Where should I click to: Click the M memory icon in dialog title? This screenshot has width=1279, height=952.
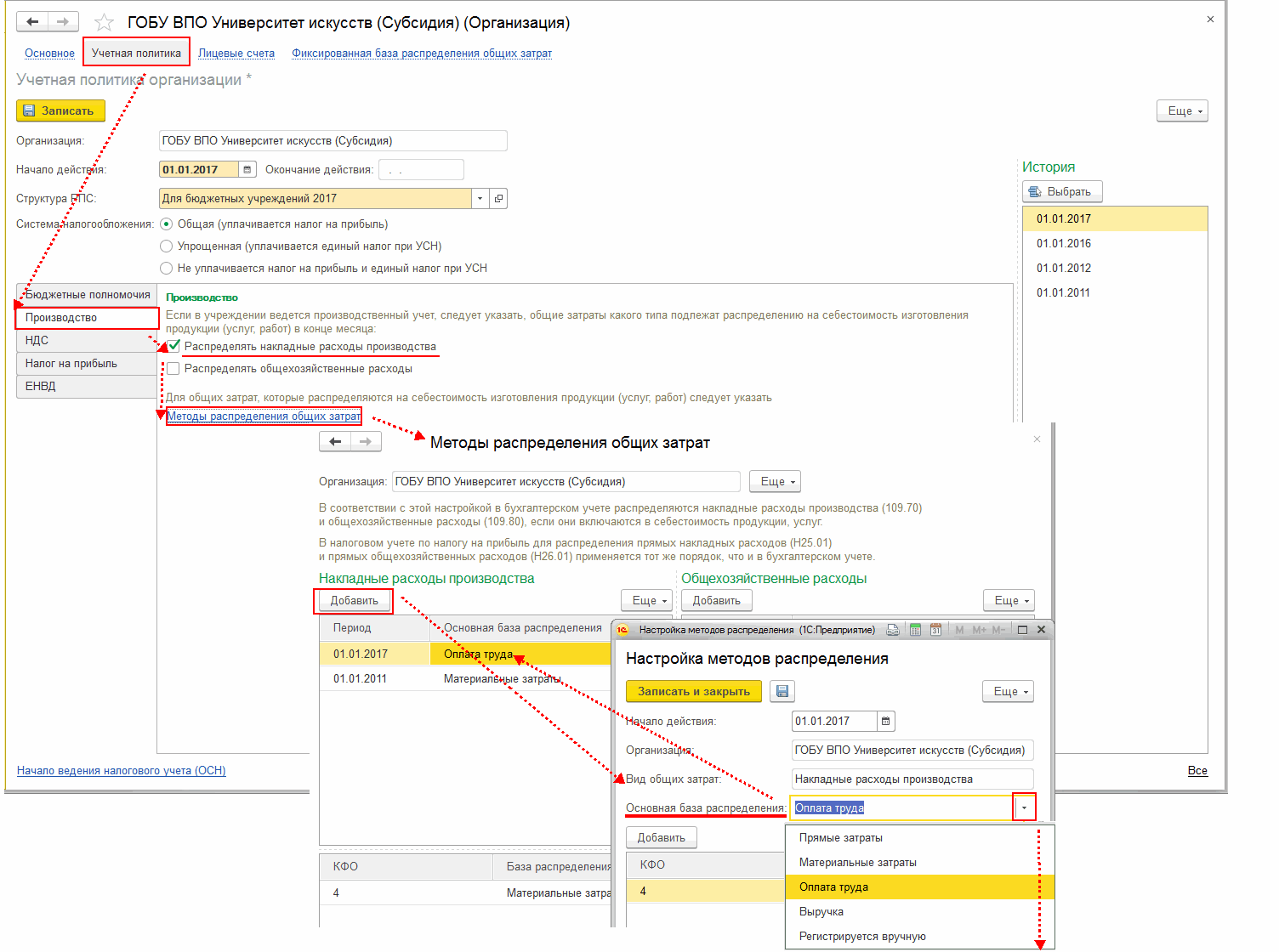tap(959, 630)
